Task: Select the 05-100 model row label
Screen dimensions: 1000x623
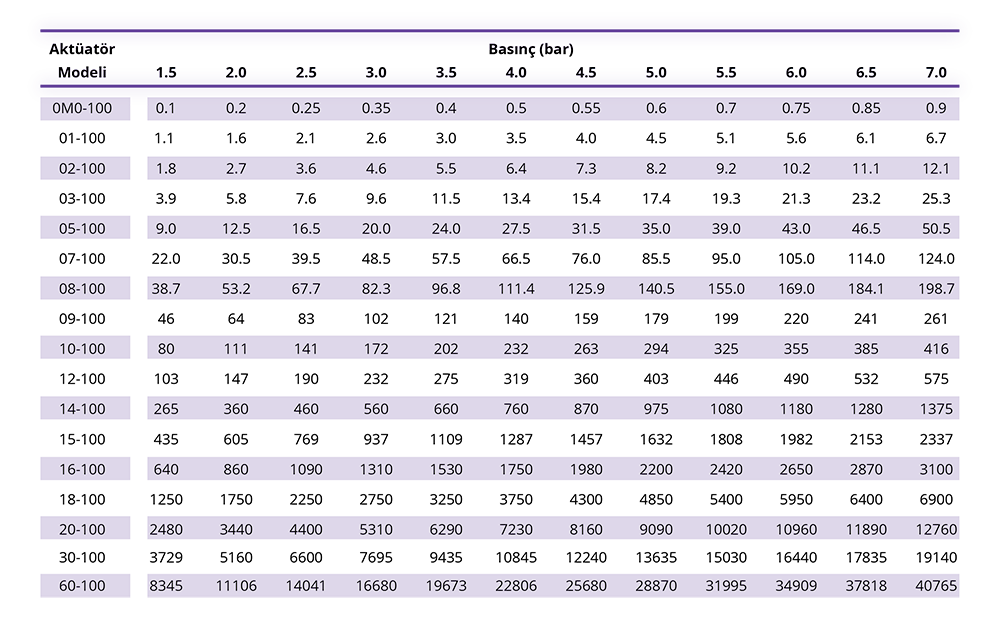Action: (82, 229)
